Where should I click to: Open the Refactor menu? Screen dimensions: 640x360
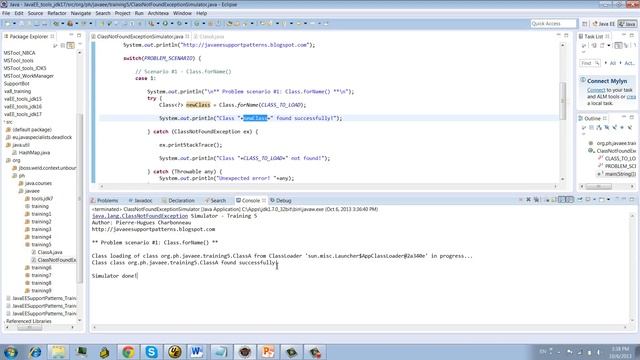coord(57,13)
